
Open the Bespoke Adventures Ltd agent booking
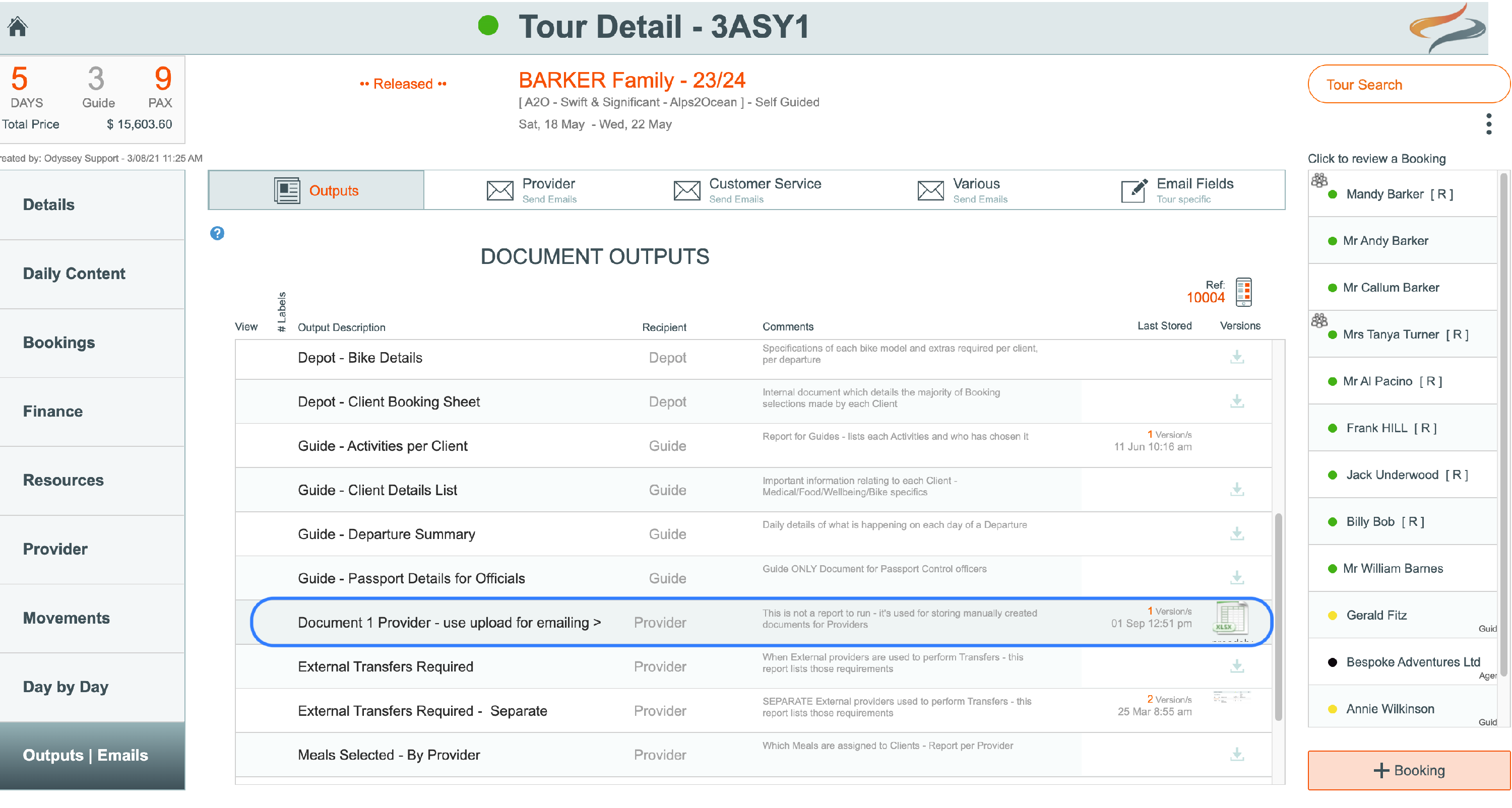point(1403,662)
